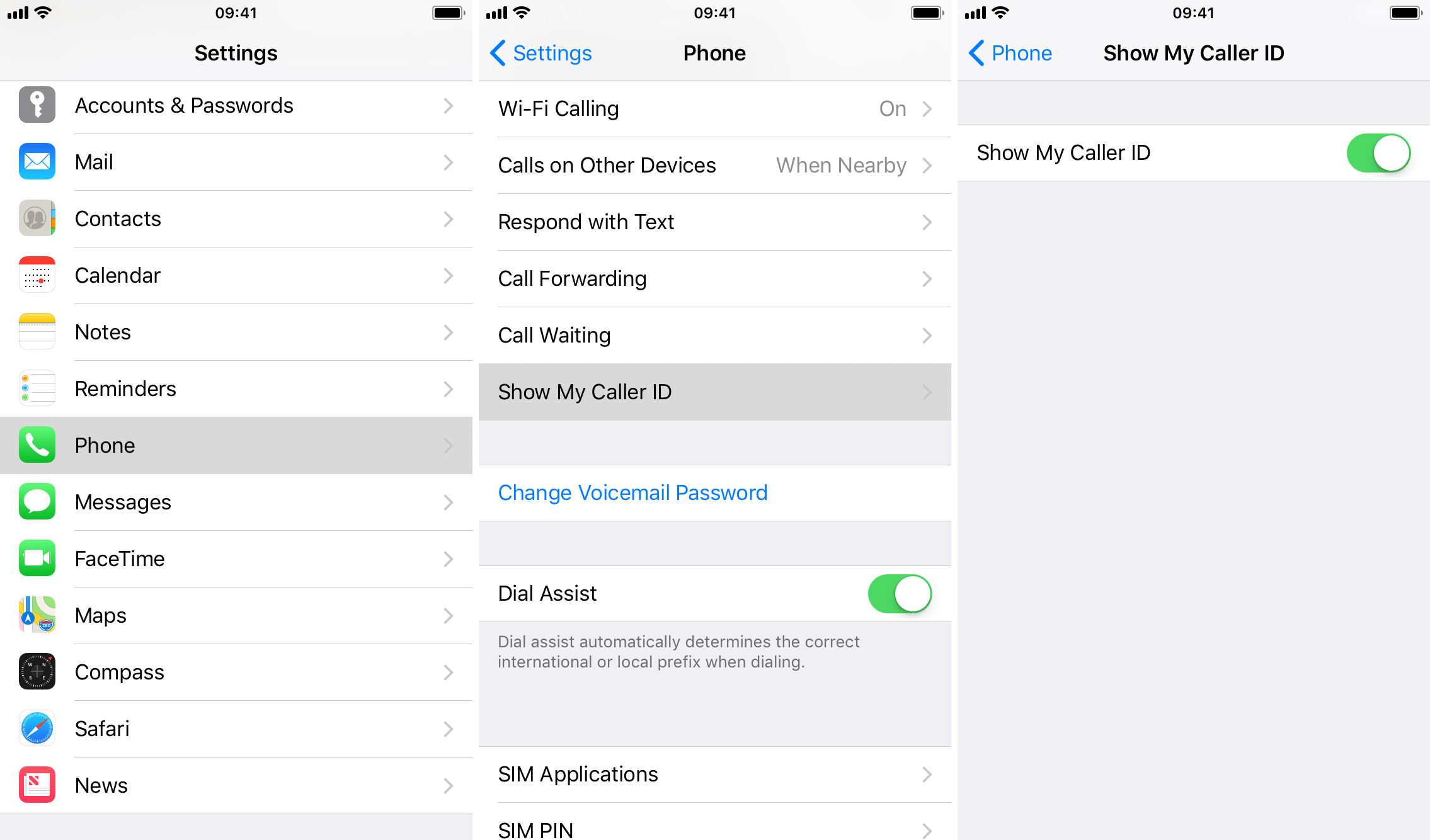Viewport: 1430px width, 840px height.
Task: Open the Contacts app icon in Settings
Action: tap(35, 218)
